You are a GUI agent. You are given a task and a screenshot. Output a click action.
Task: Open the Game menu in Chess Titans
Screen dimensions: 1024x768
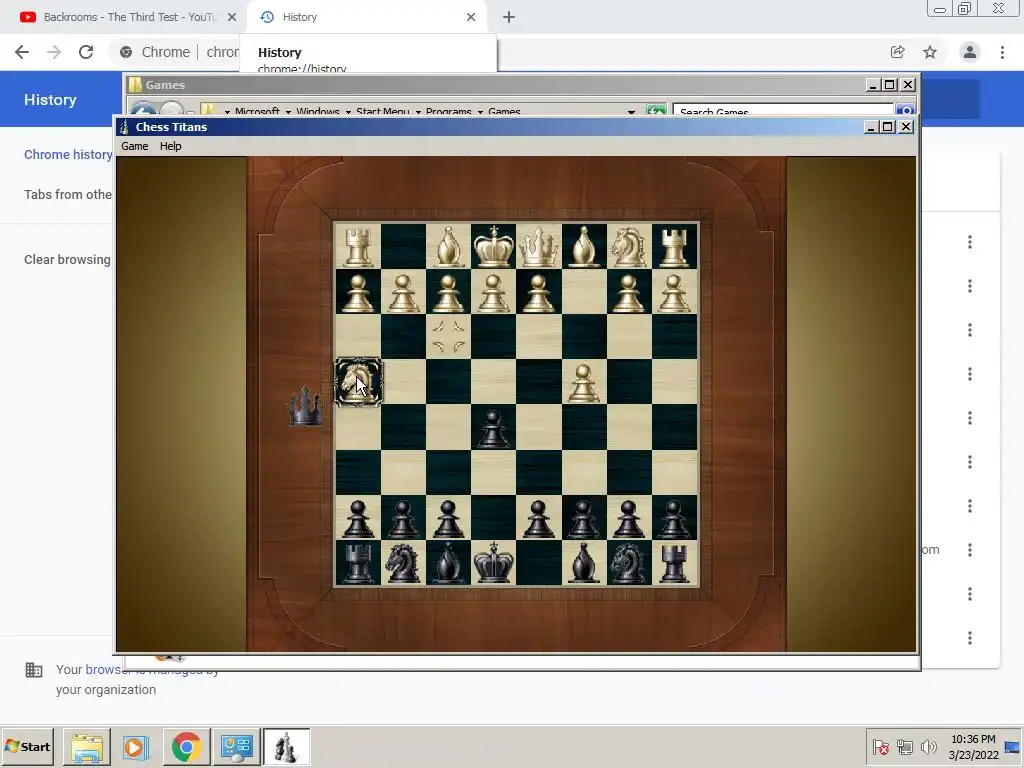pyautogui.click(x=135, y=146)
